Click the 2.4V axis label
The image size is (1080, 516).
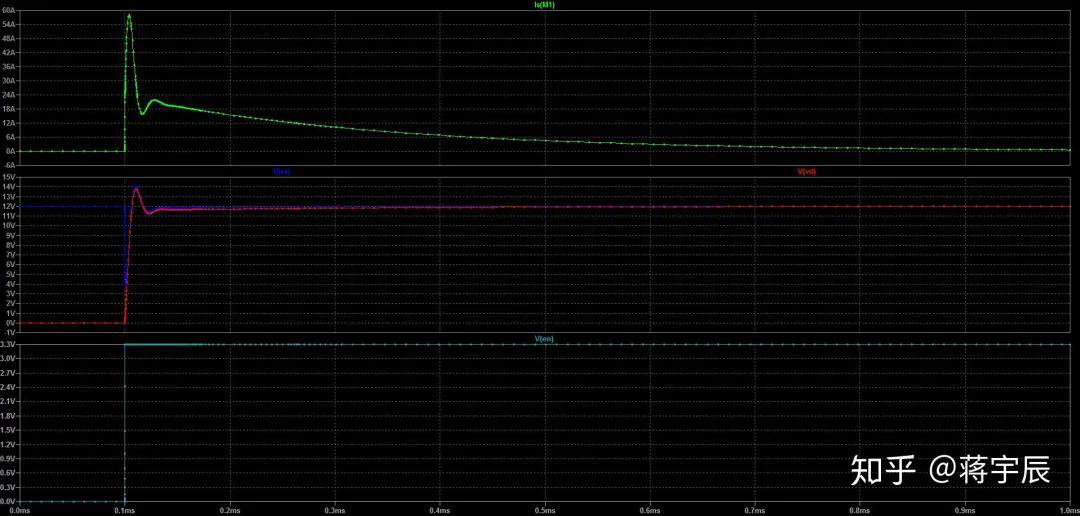click(x=10, y=386)
